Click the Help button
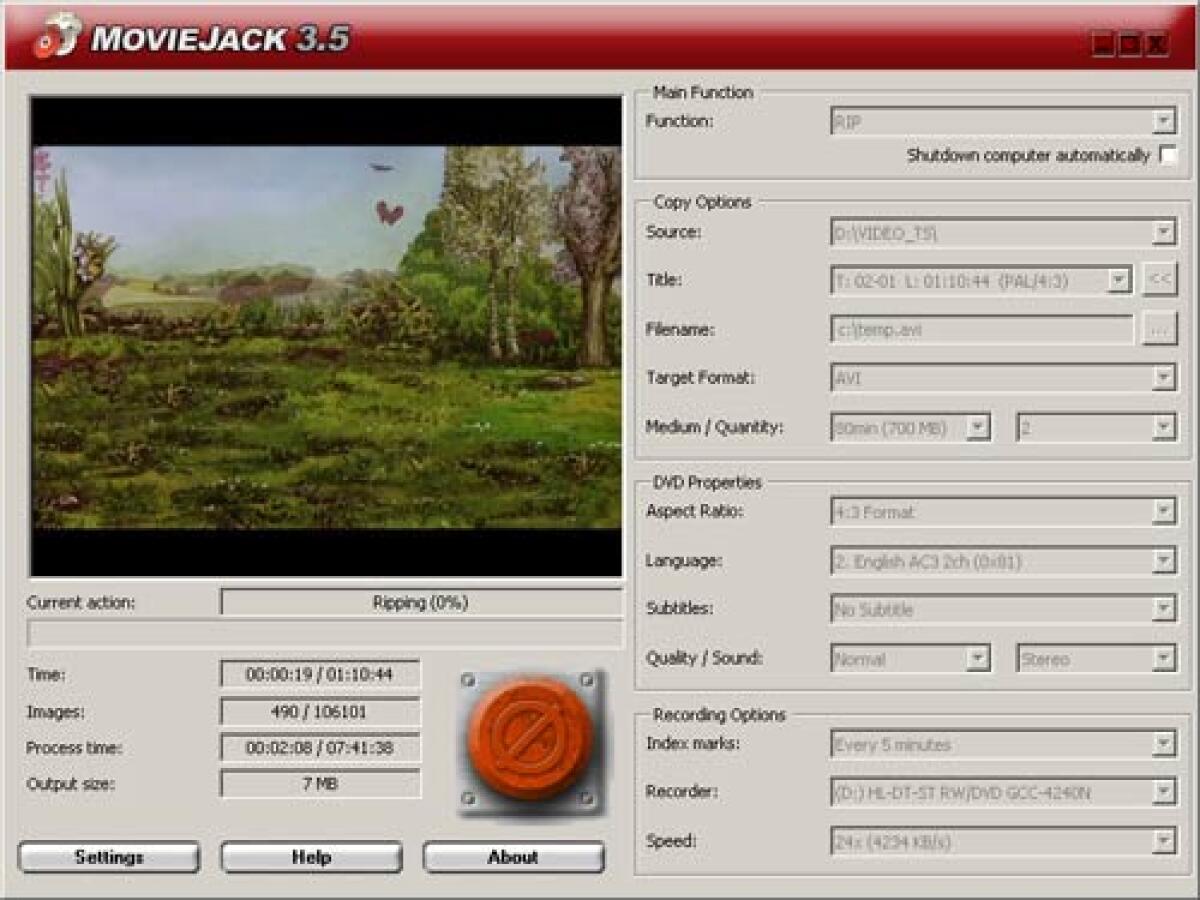The height and width of the screenshot is (900, 1200). [x=310, y=857]
